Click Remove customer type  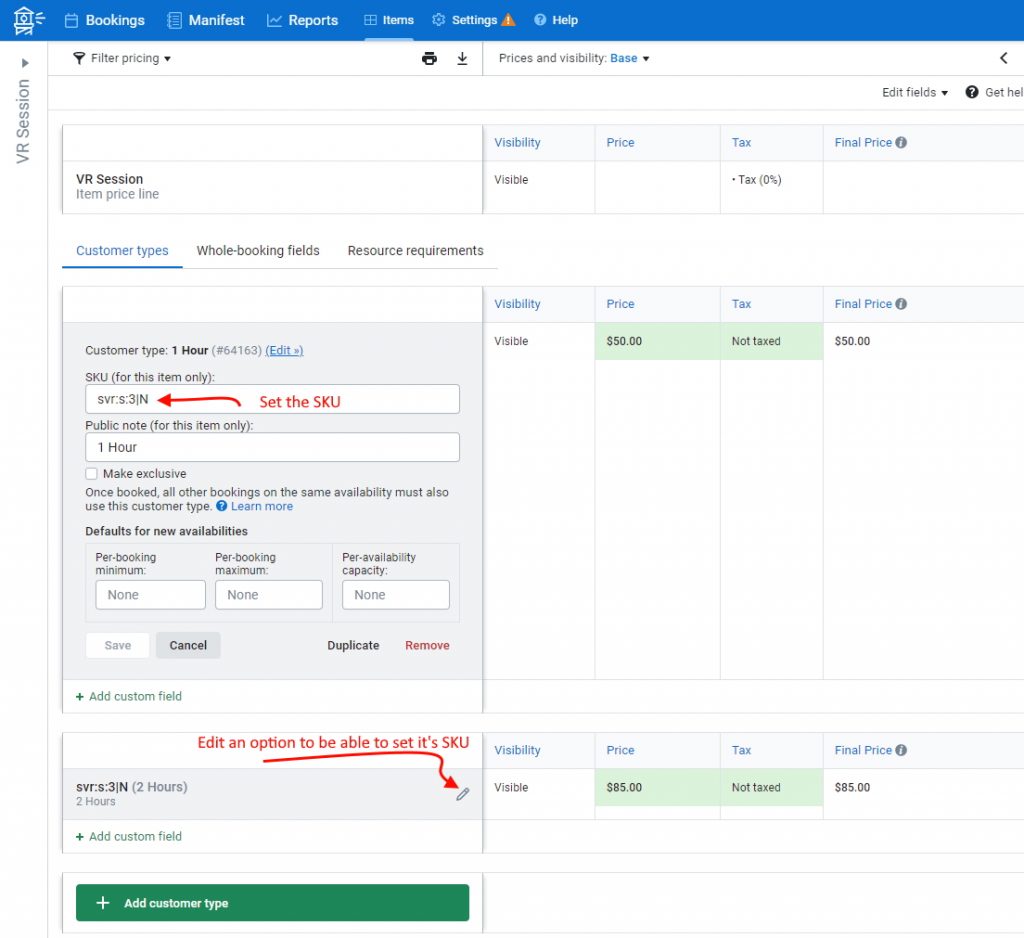(x=427, y=645)
